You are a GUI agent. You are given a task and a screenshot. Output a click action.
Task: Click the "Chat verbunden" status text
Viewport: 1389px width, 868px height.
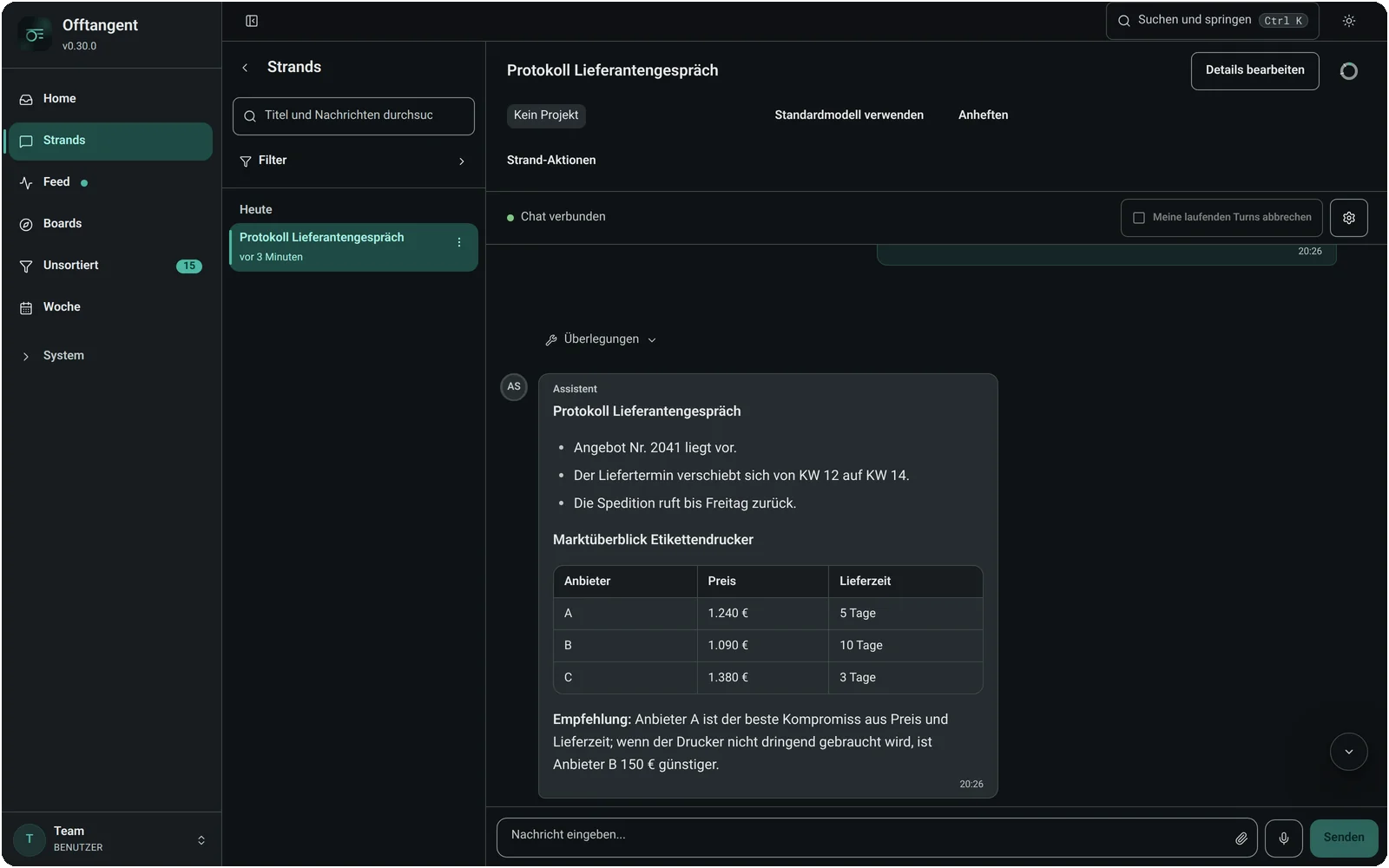point(563,217)
